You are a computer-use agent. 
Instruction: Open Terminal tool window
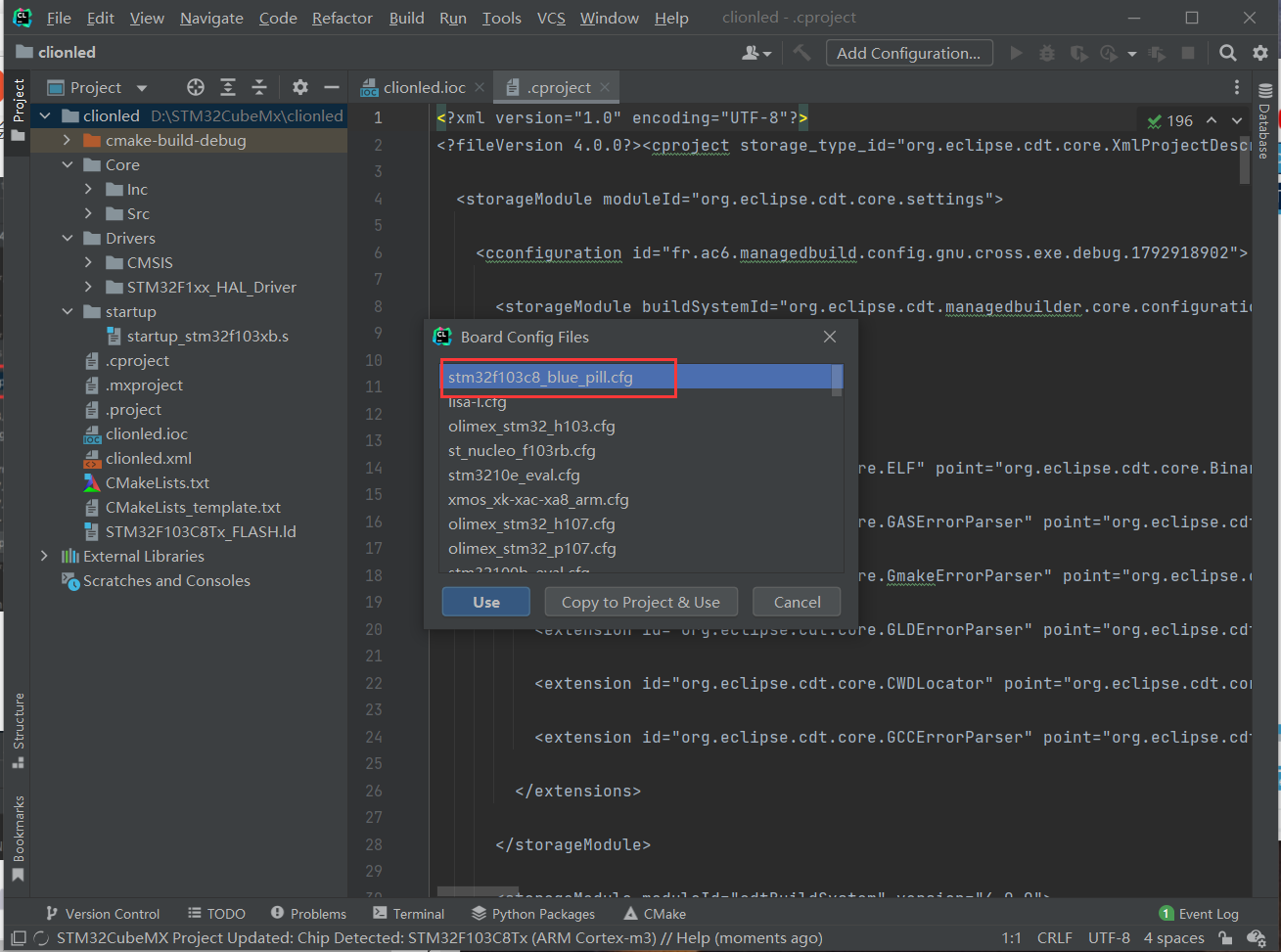tap(409, 914)
